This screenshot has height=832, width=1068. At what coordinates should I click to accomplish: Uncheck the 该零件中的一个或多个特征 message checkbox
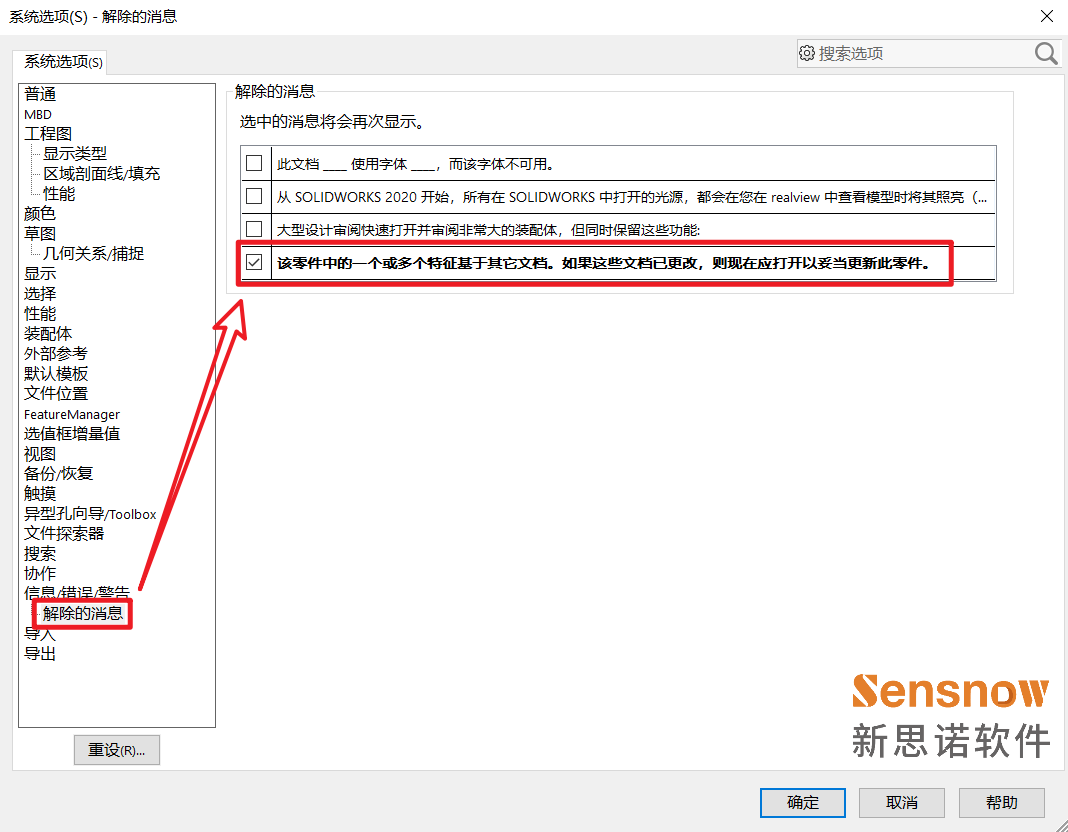[x=254, y=263]
